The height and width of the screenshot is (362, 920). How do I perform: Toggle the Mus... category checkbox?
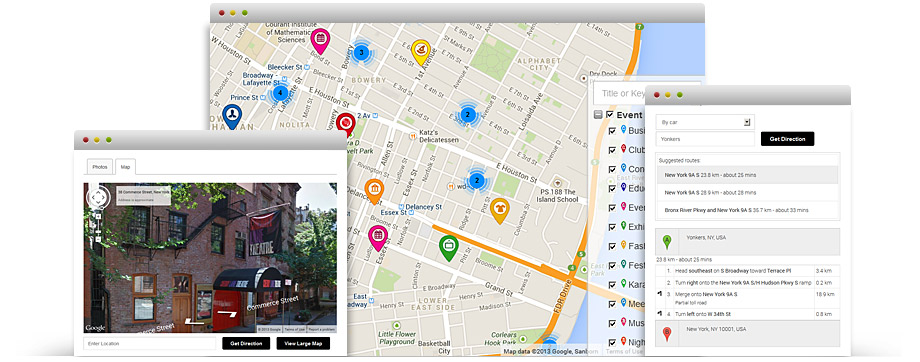tap(613, 323)
